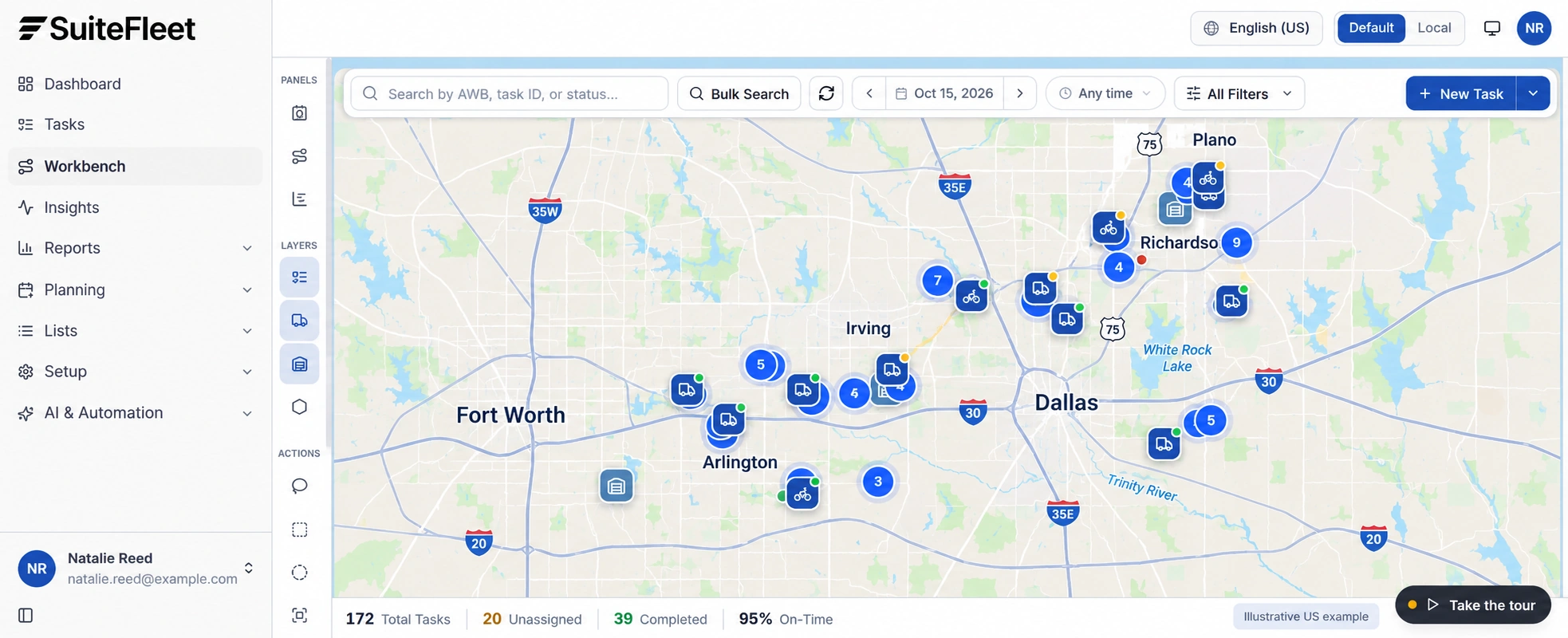Toggle the hubs building layer
Screen dimensions: 1568x638
pyautogui.click(x=299, y=364)
